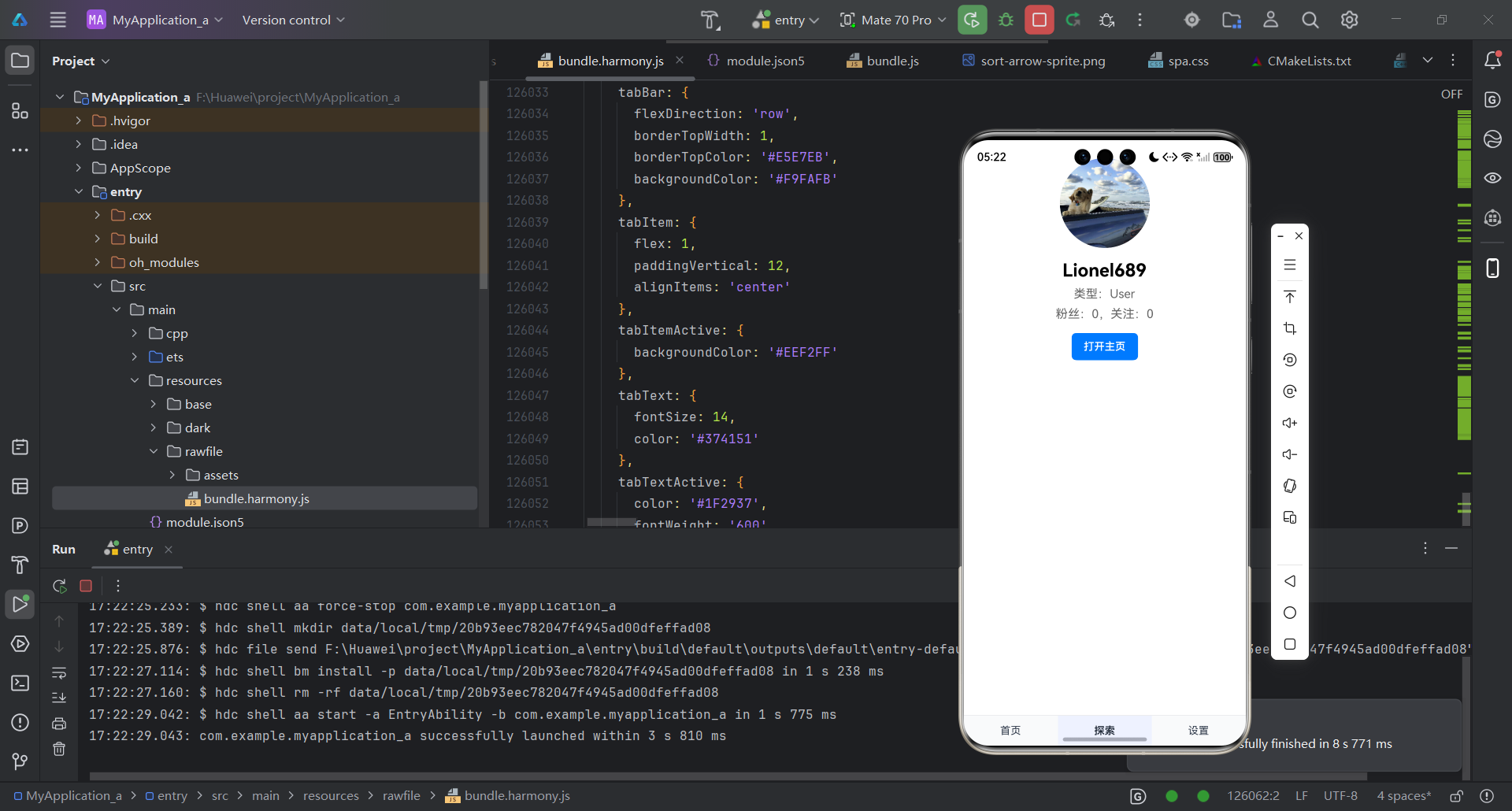Open the Build tool window hammer icon
1512x811 pixels.
coord(20,565)
